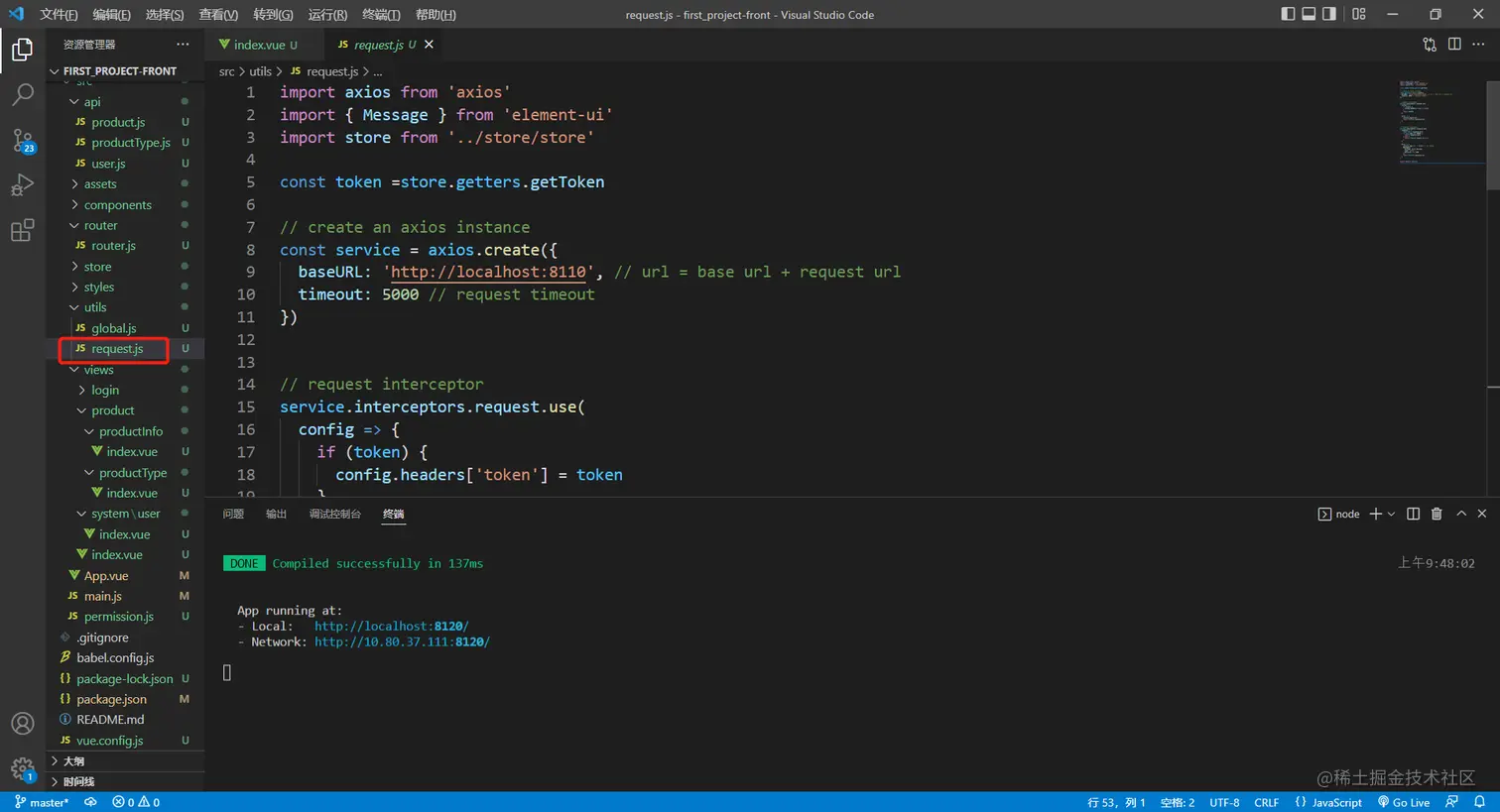
Task: Click Go Live in status bar
Action: tap(1404, 802)
